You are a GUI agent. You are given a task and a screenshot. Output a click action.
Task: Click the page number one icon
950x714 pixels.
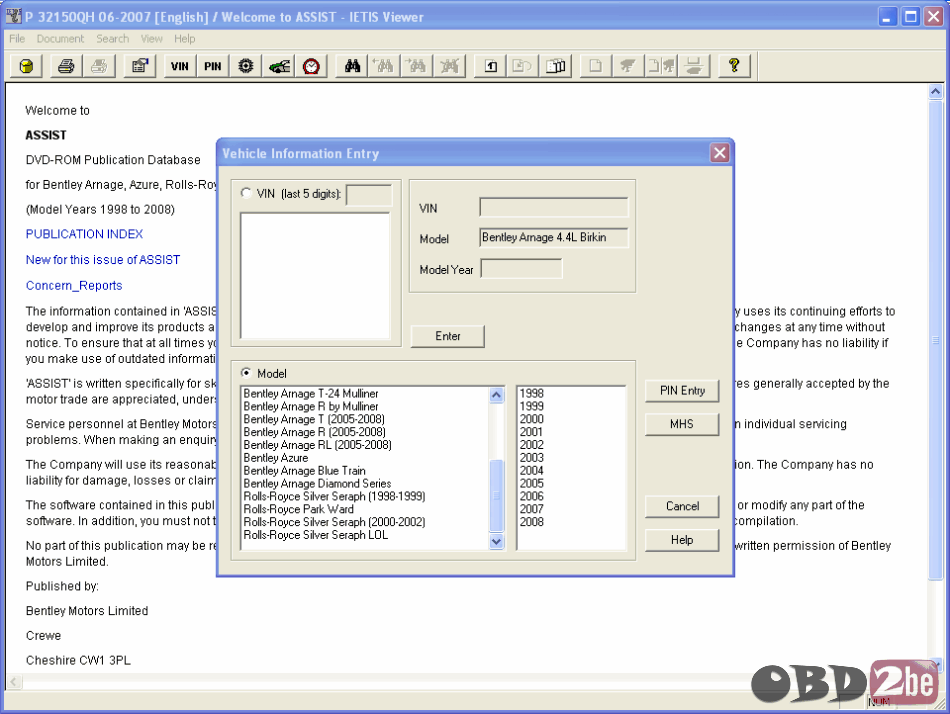pos(491,66)
